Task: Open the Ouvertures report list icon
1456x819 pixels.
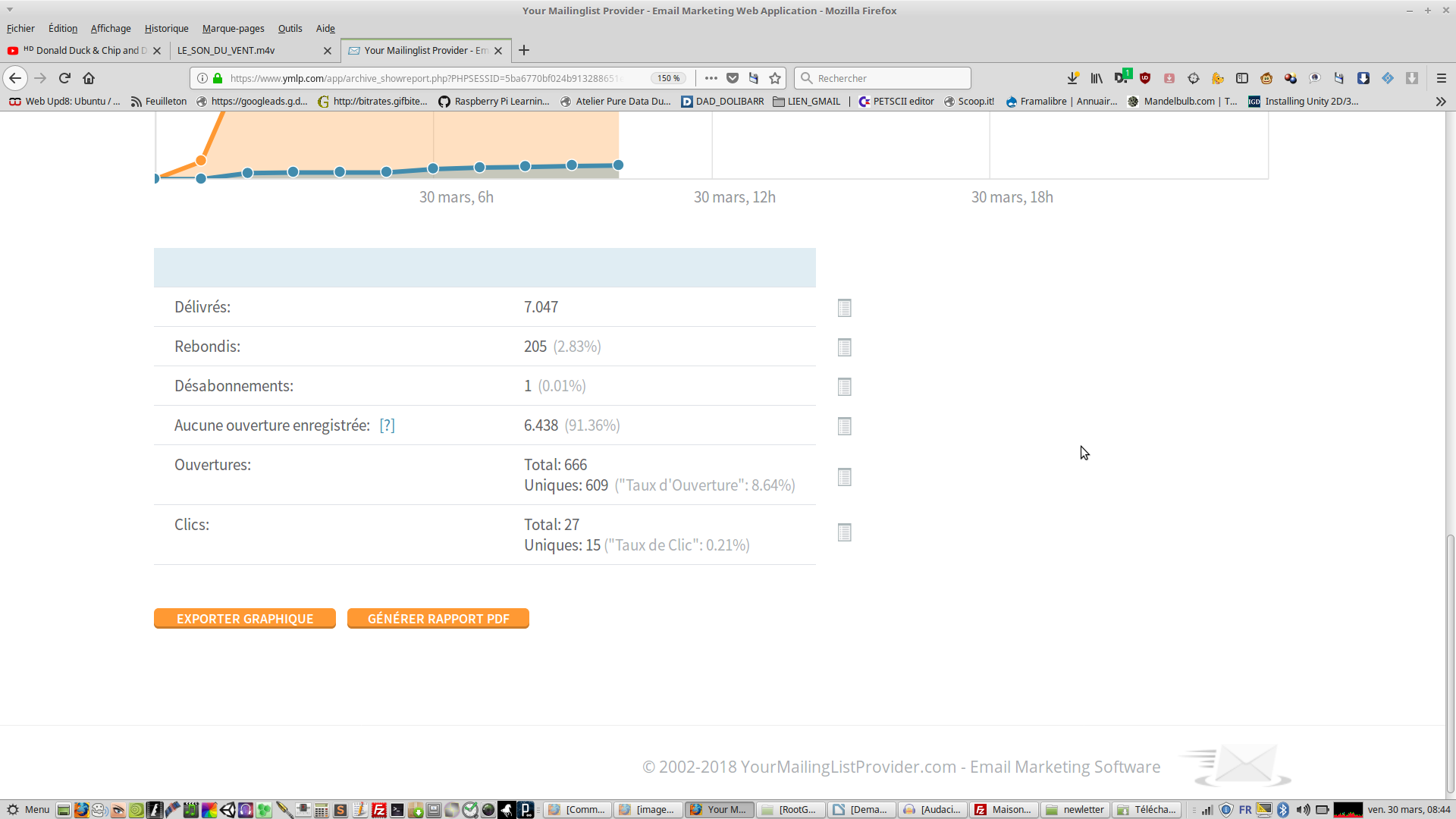Action: click(844, 477)
